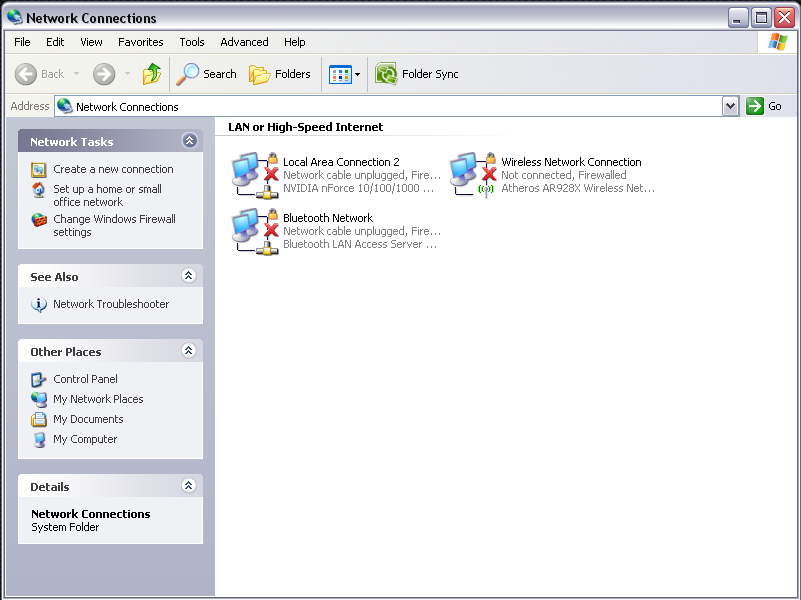Open the Back button history dropdown
The image size is (801, 600).
point(77,75)
